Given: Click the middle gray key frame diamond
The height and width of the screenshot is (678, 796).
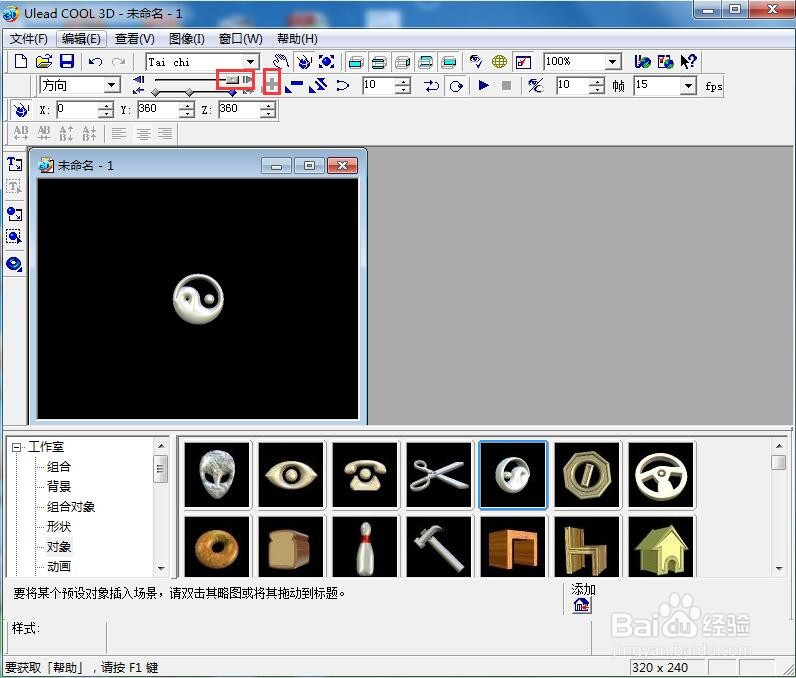Looking at the screenshot, I should 189,92.
